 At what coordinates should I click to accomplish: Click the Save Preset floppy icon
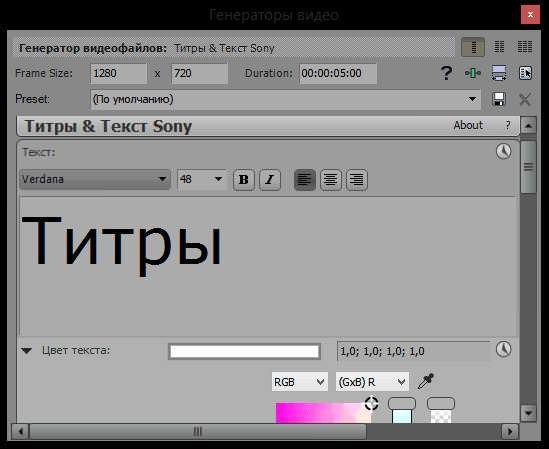coord(499,99)
